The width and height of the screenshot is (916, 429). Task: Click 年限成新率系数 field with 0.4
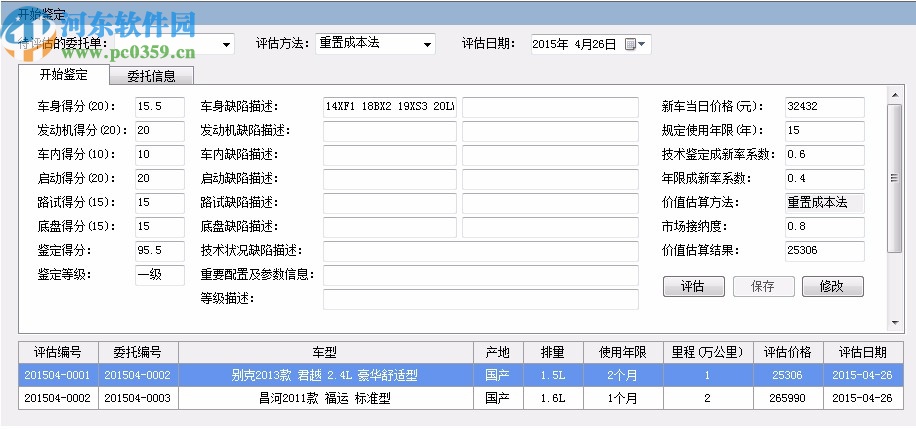pos(824,179)
